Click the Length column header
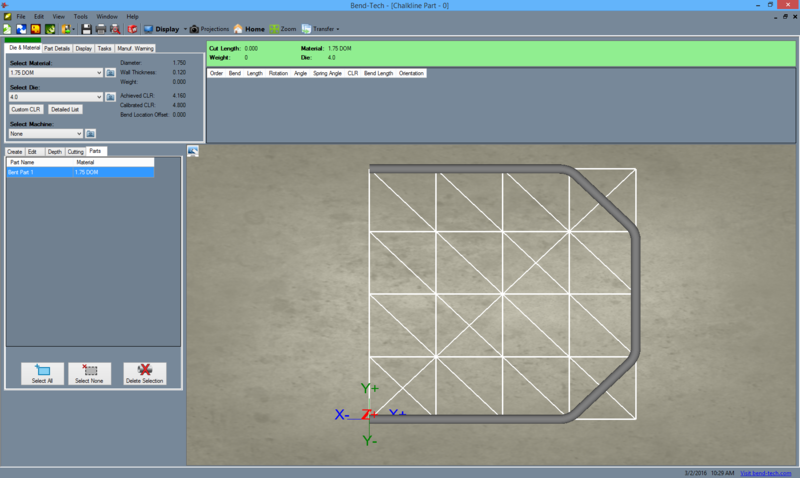Screen dimensions: 800x478 pos(255,73)
